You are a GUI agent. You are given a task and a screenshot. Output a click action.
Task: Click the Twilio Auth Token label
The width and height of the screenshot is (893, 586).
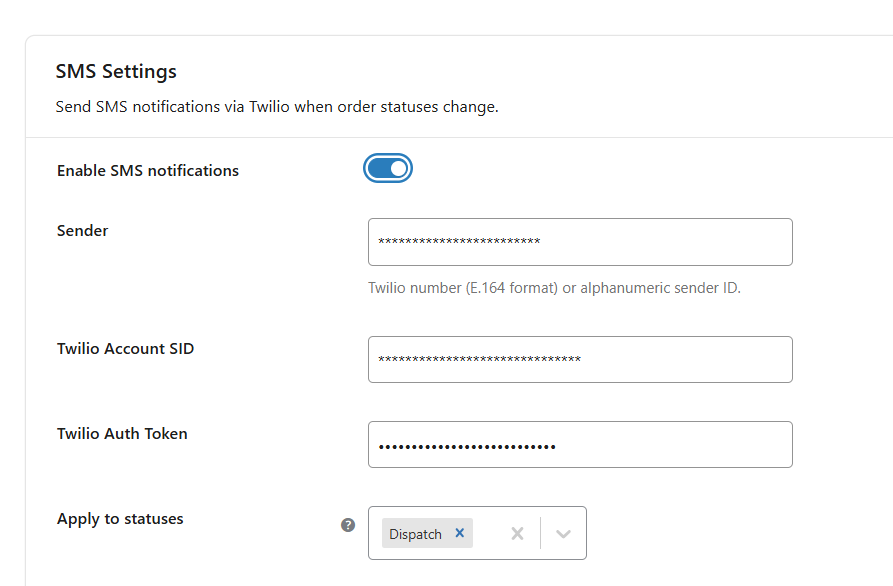(122, 434)
